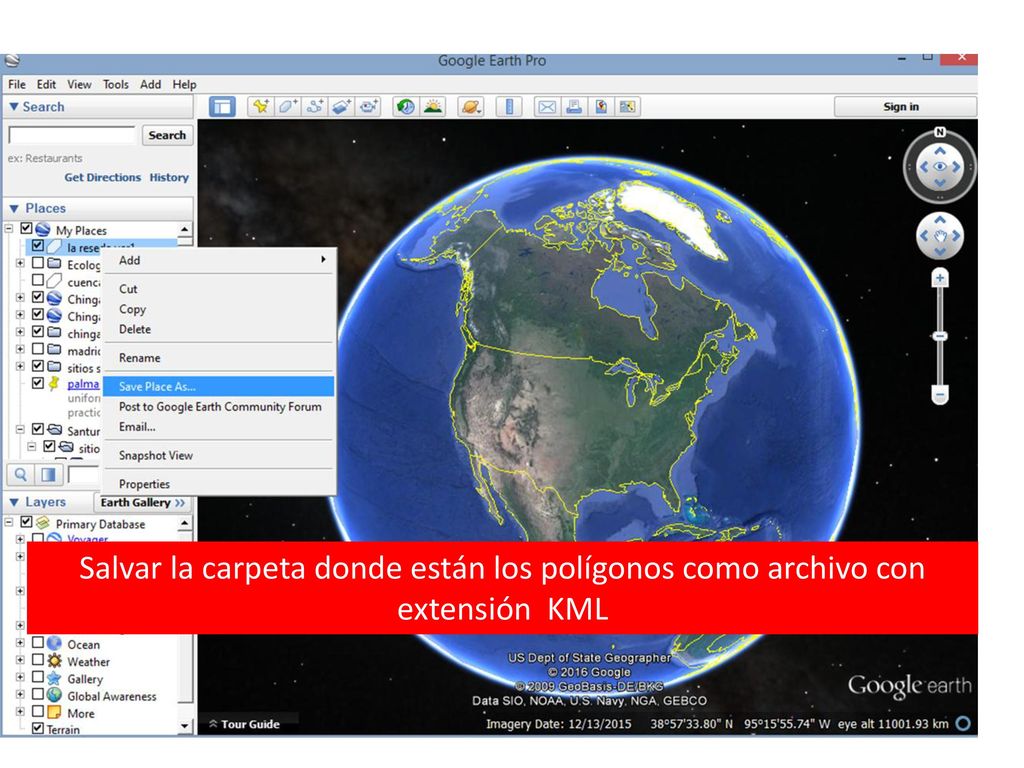Start the Record a Tour tool
This screenshot has height=768, width=1024.
click(x=368, y=106)
